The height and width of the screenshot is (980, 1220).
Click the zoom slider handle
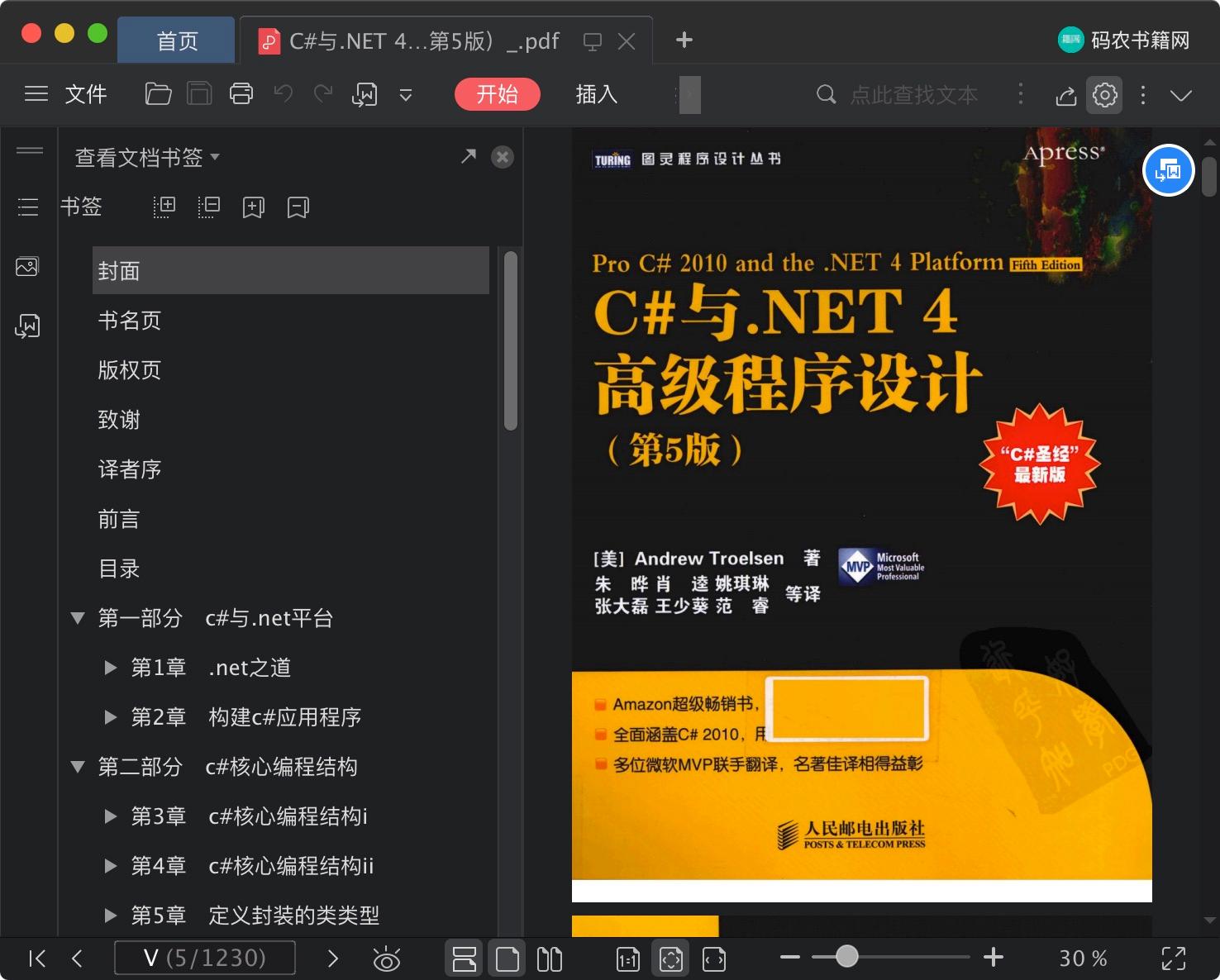pos(846,957)
